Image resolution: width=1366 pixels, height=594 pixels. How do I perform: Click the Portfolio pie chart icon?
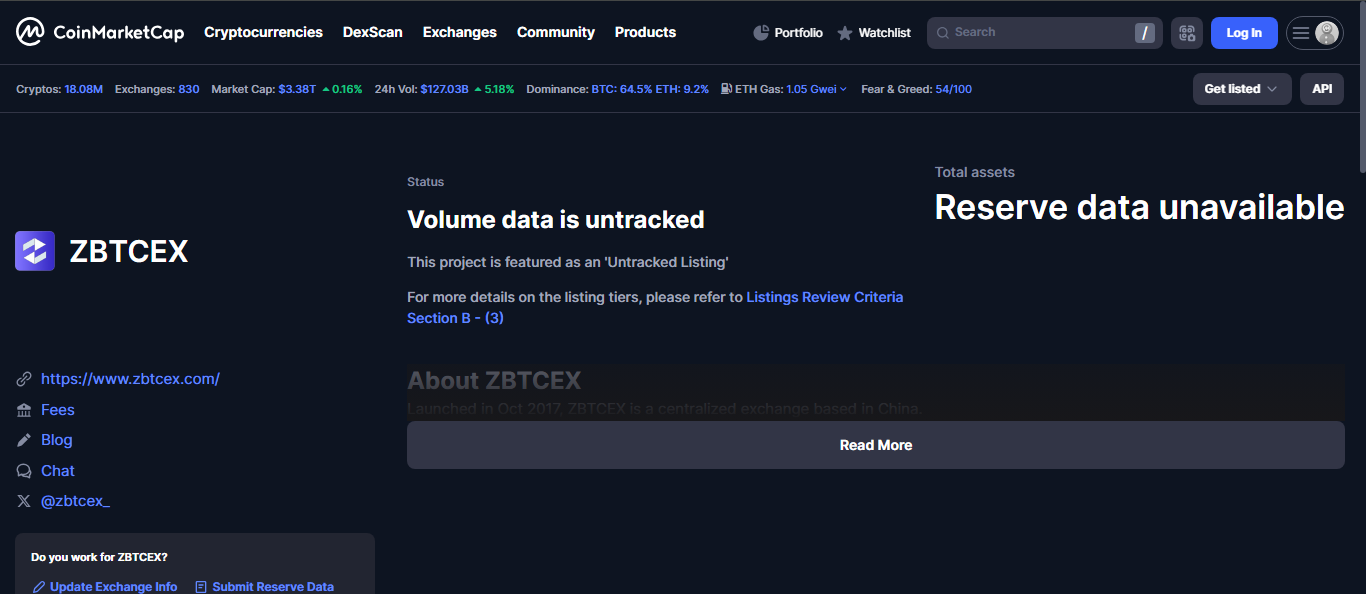tap(761, 33)
